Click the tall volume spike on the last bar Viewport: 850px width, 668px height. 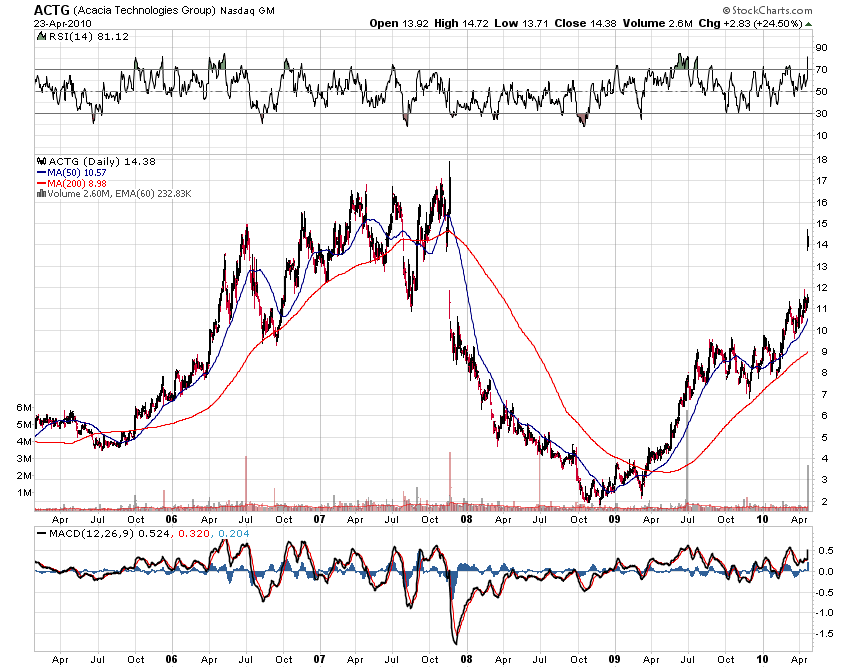(x=808, y=487)
